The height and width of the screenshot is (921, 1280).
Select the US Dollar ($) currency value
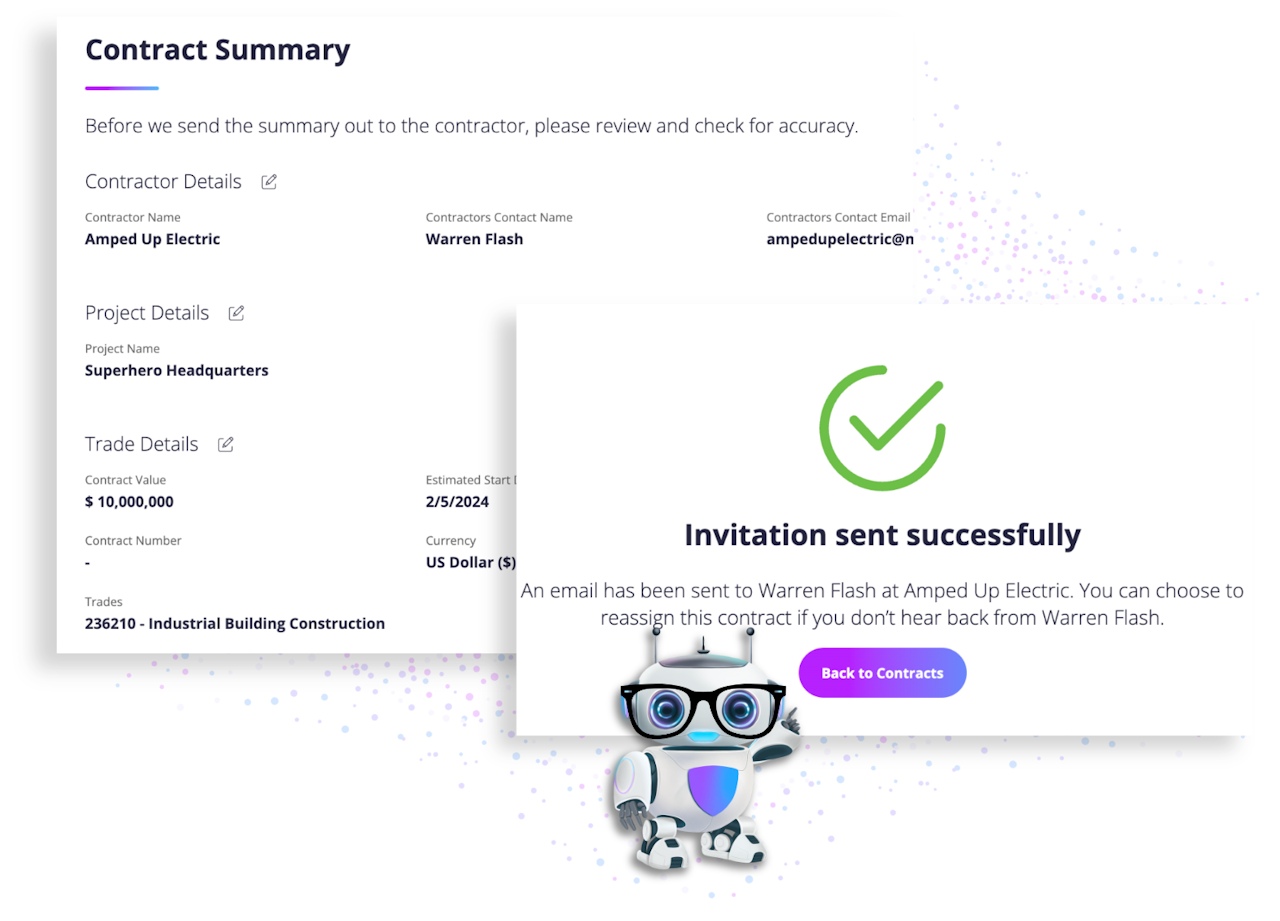point(470,562)
